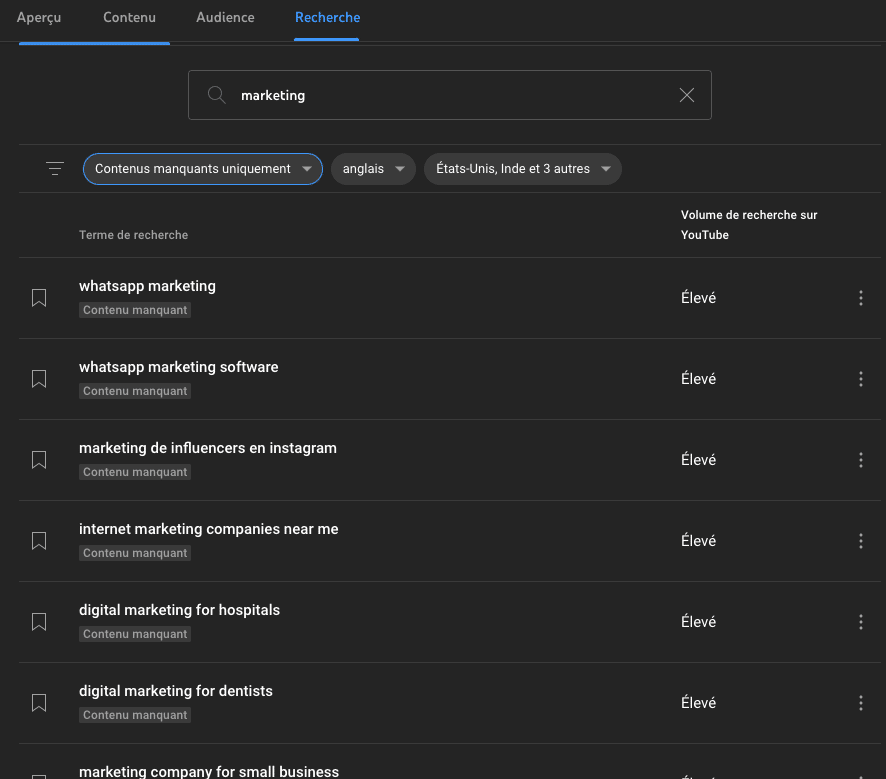Screen dimensions: 886x779
Task: Switch to the Contenu tab
Action: click(x=129, y=18)
